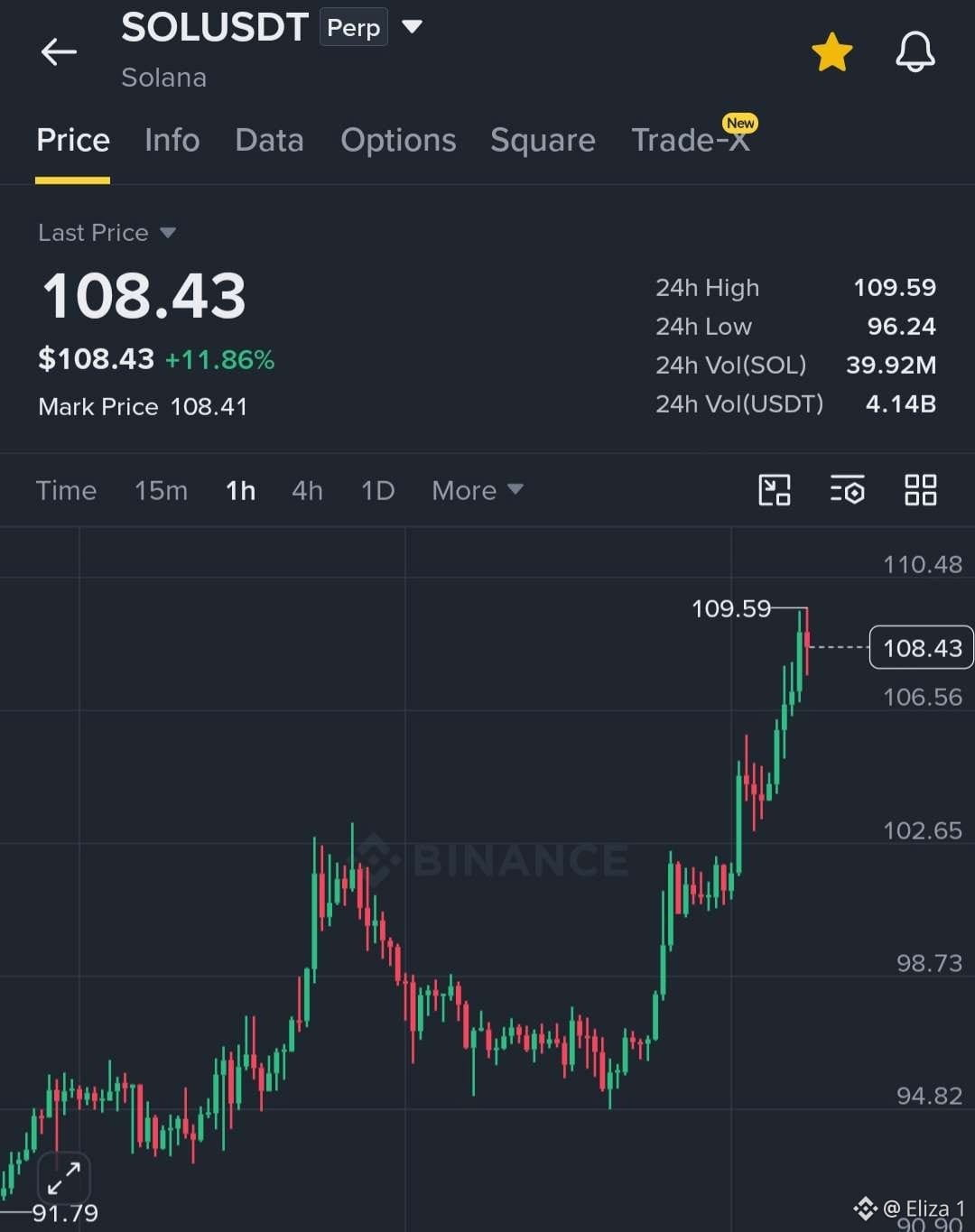Viewport: 975px width, 1232px height.
Task: Select the Time chart view
Action: point(66,490)
